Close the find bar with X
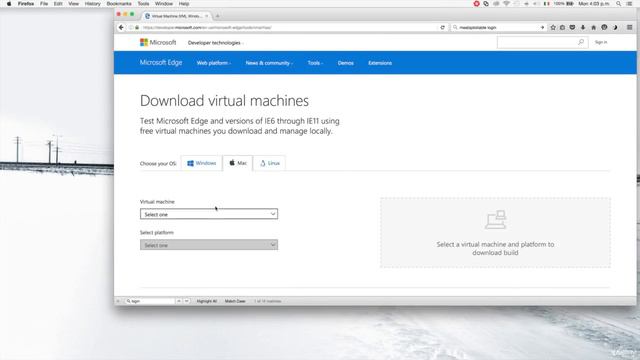640x360 pixels. 118,301
